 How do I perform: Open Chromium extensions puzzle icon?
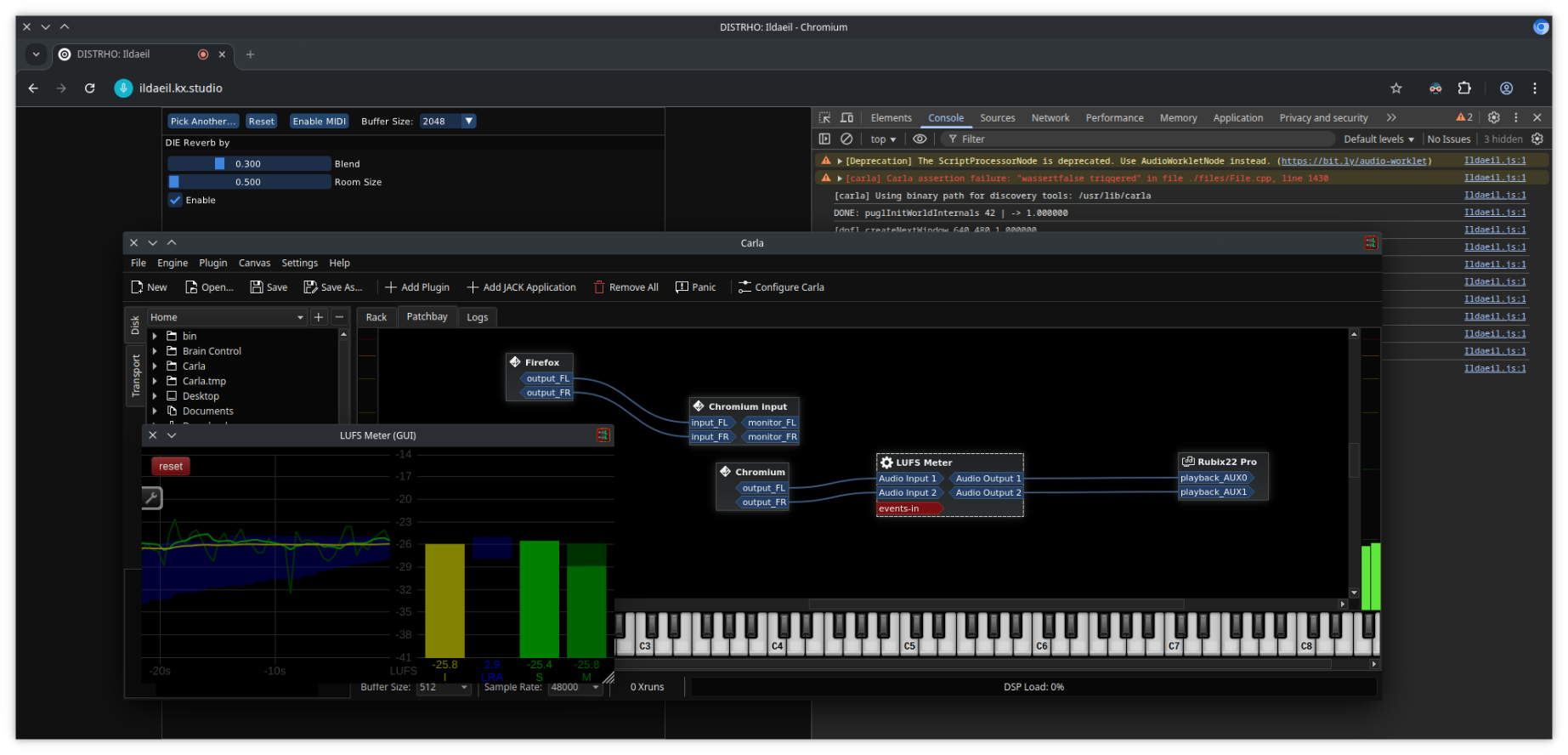[1464, 88]
